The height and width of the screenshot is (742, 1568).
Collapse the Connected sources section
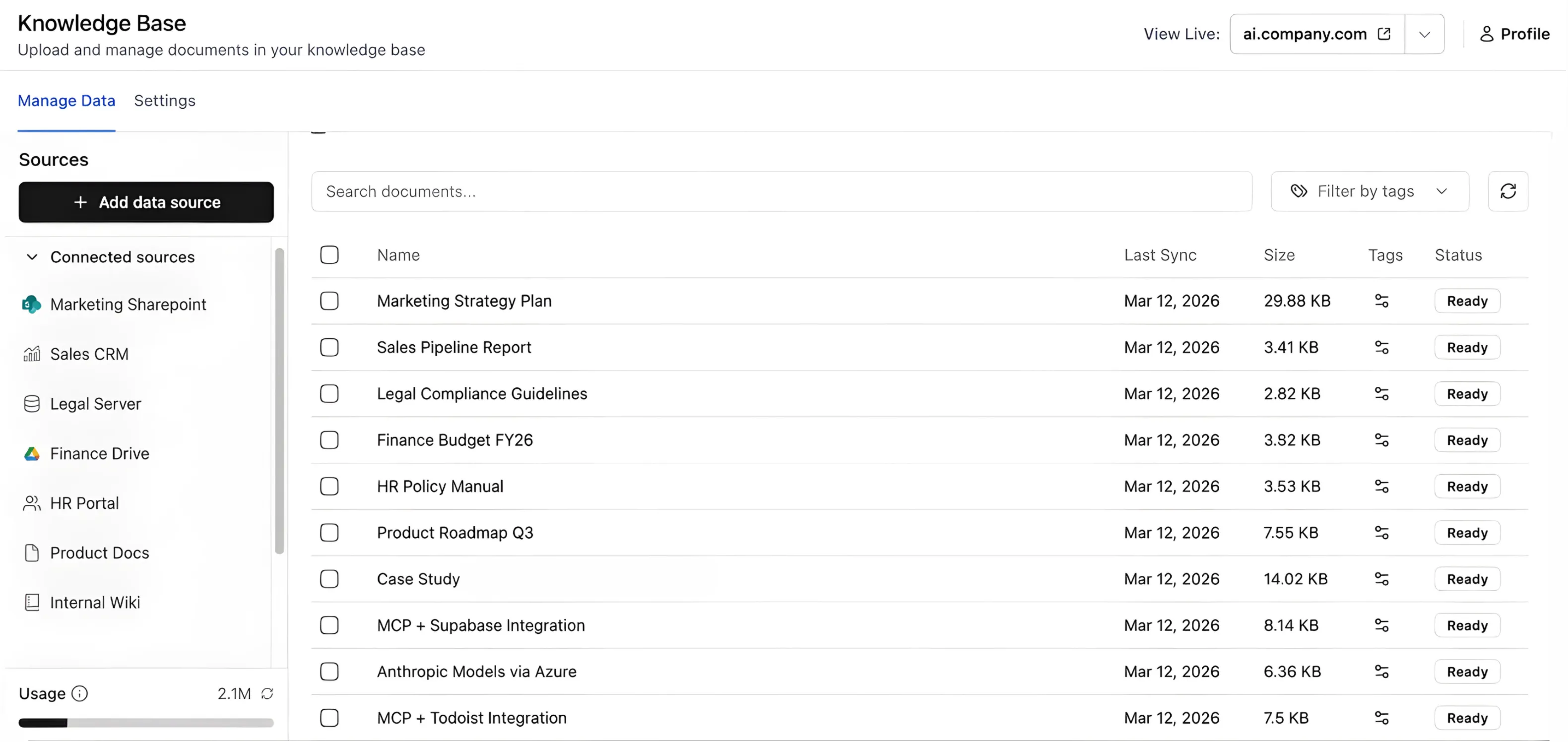32,256
